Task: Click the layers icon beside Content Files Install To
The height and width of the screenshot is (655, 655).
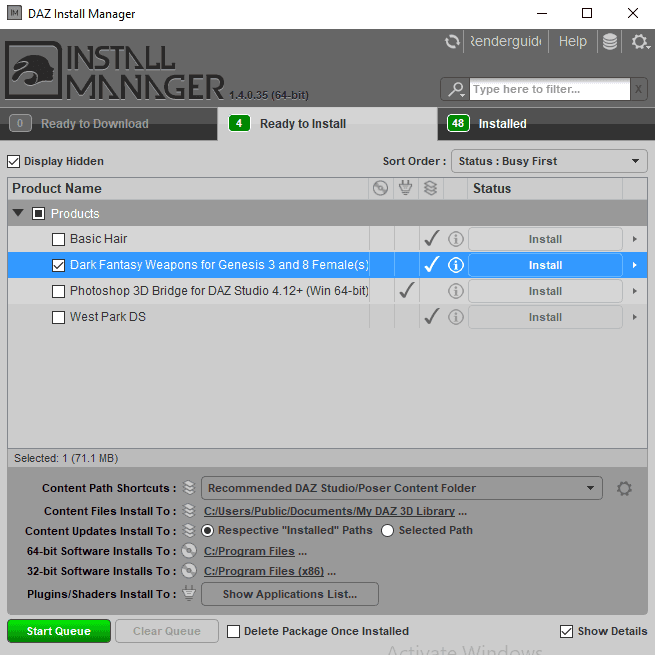Action: click(x=189, y=510)
